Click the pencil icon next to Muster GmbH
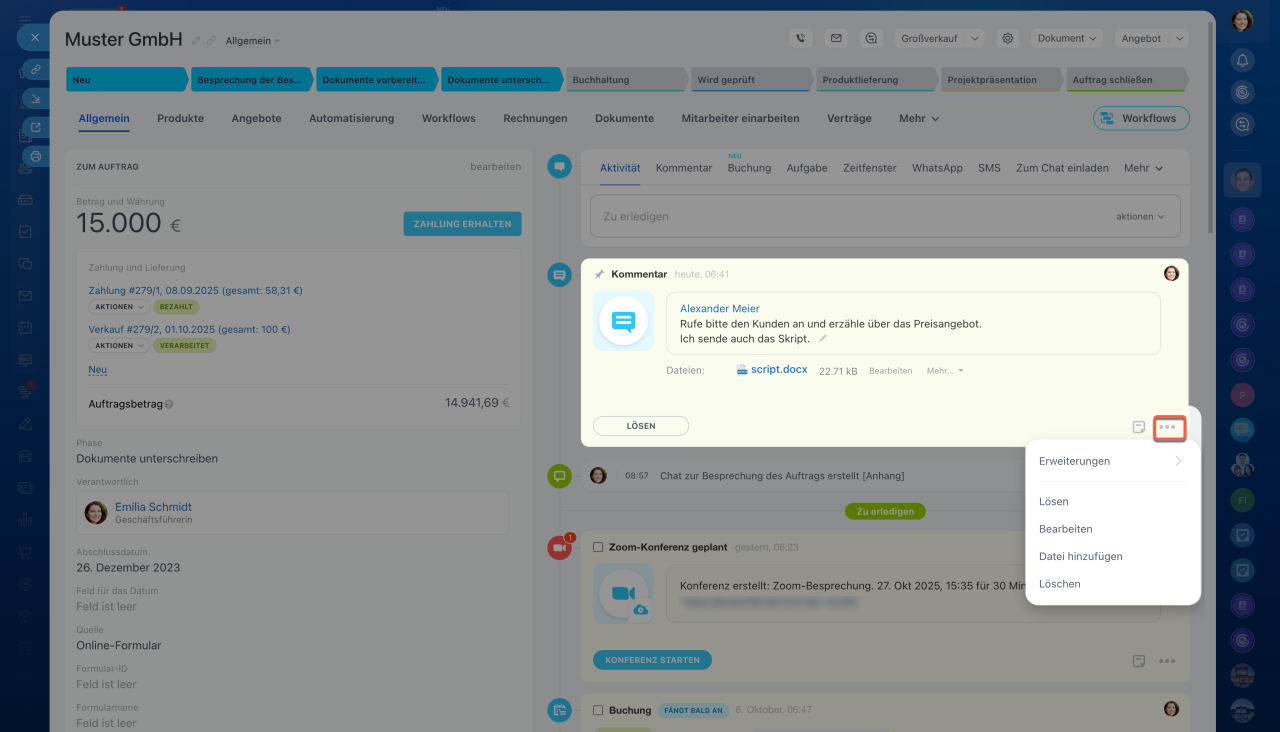 tap(196, 41)
